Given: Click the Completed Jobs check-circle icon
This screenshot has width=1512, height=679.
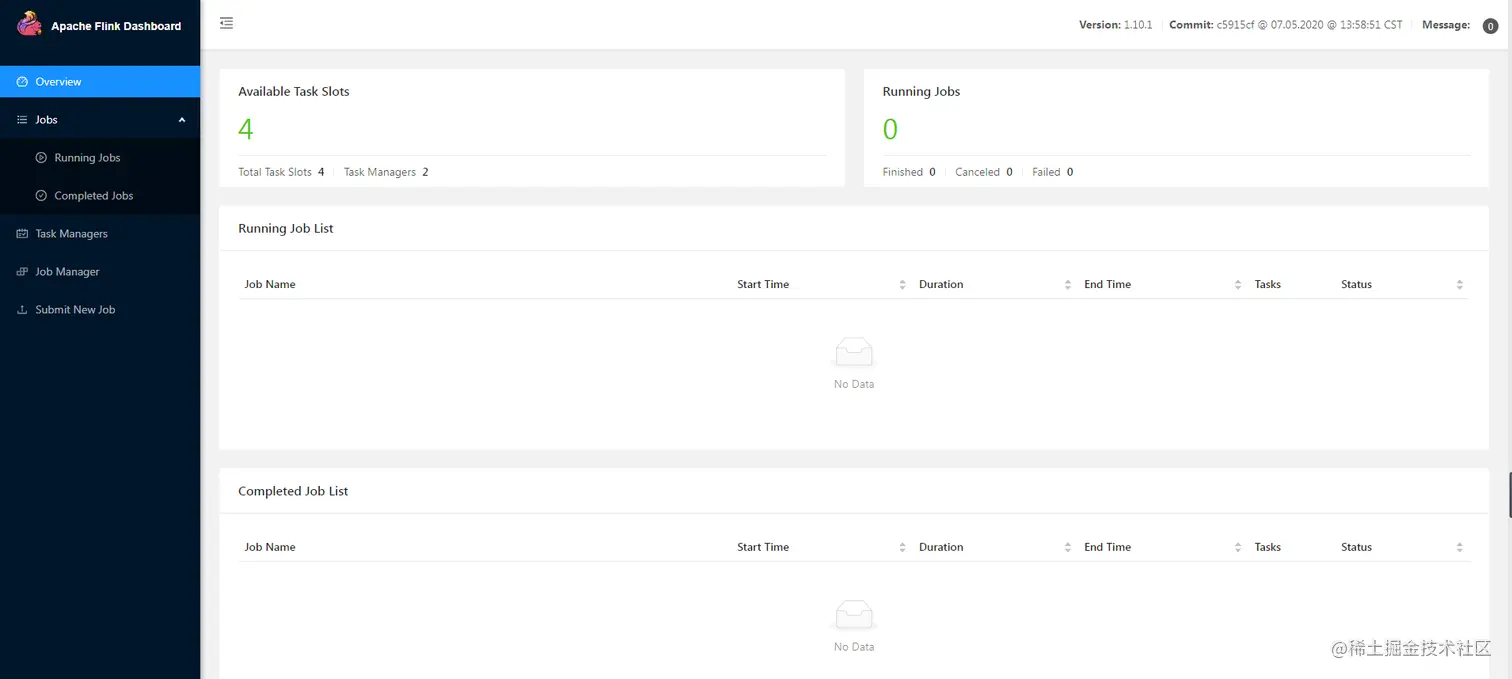Looking at the screenshot, I should [x=41, y=196].
